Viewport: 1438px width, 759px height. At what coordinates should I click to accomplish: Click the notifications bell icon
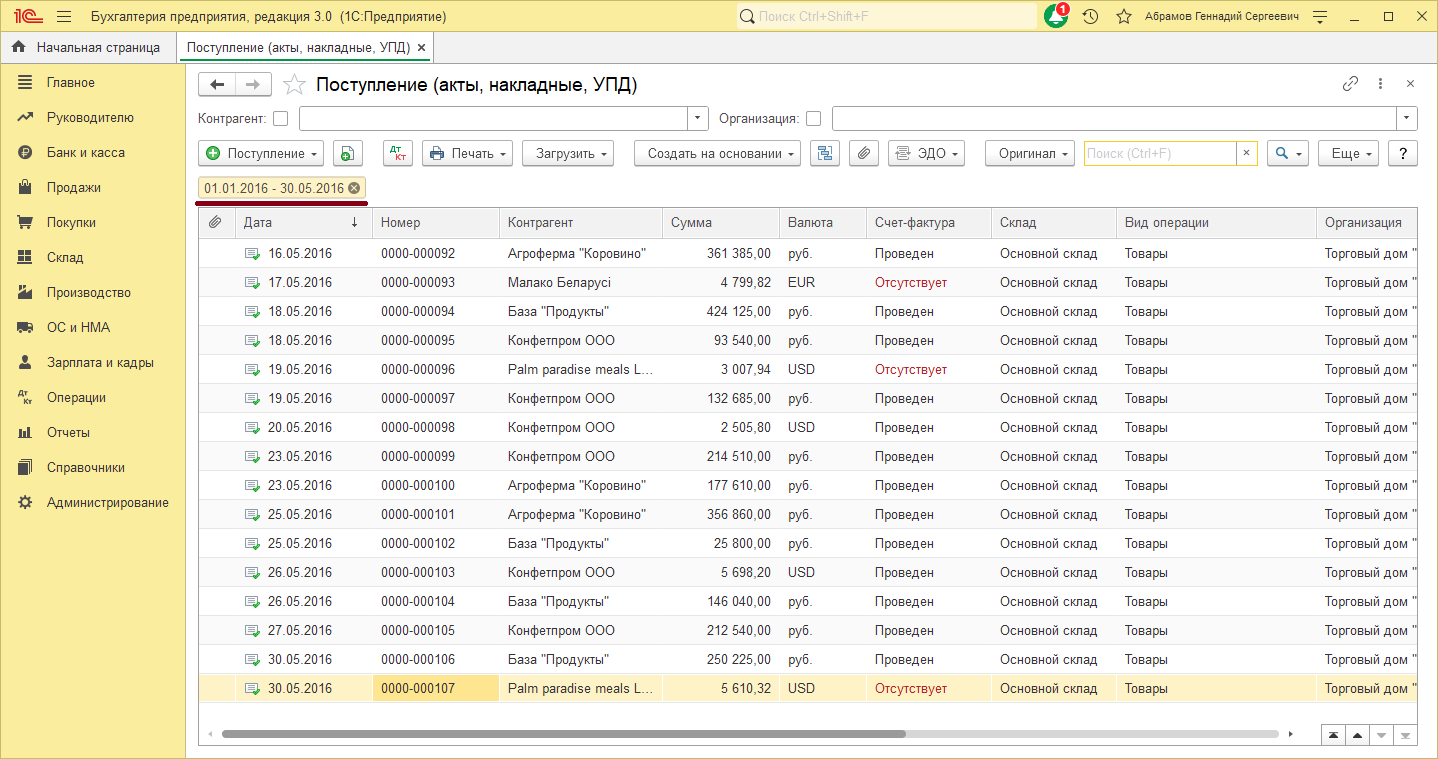[1055, 17]
